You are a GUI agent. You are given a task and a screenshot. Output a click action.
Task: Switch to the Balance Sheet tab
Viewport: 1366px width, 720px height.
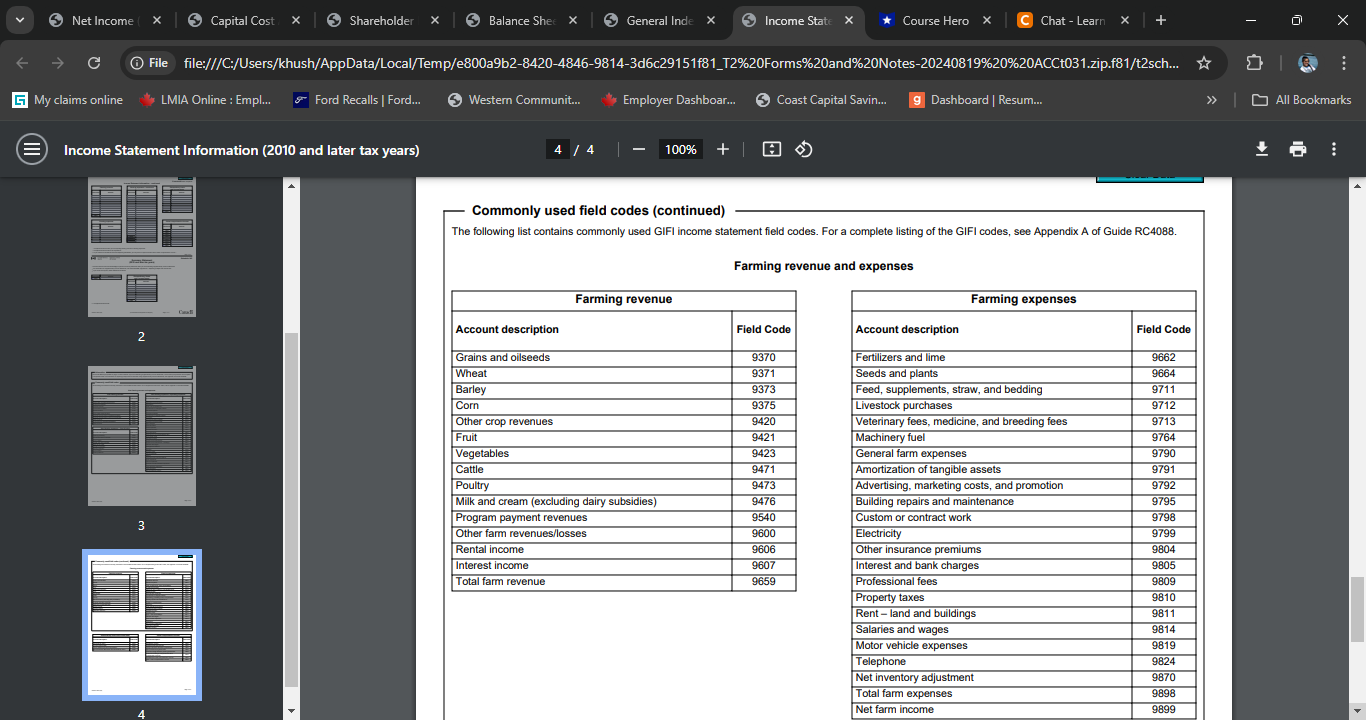coord(512,20)
